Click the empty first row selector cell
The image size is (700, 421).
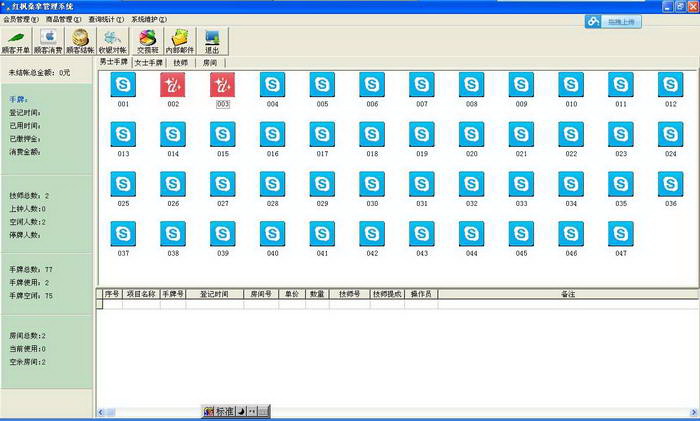point(99,304)
